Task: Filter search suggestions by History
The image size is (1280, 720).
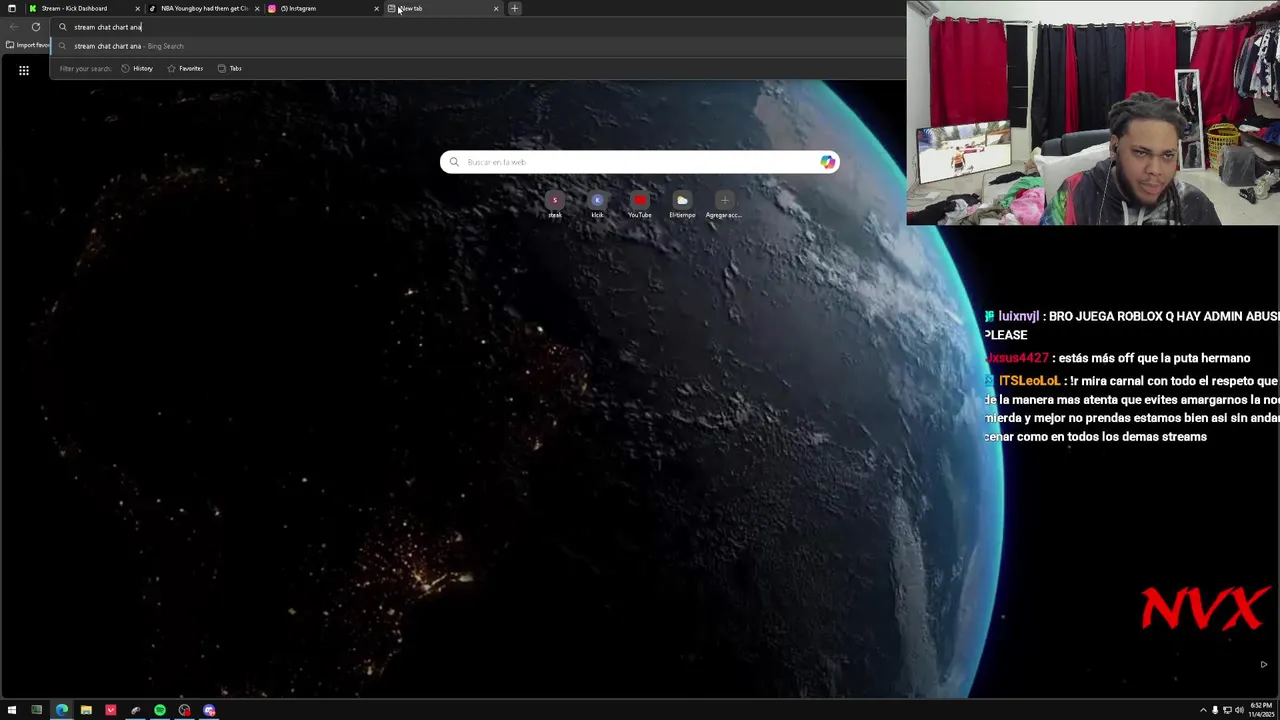Action: click(138, 68)
